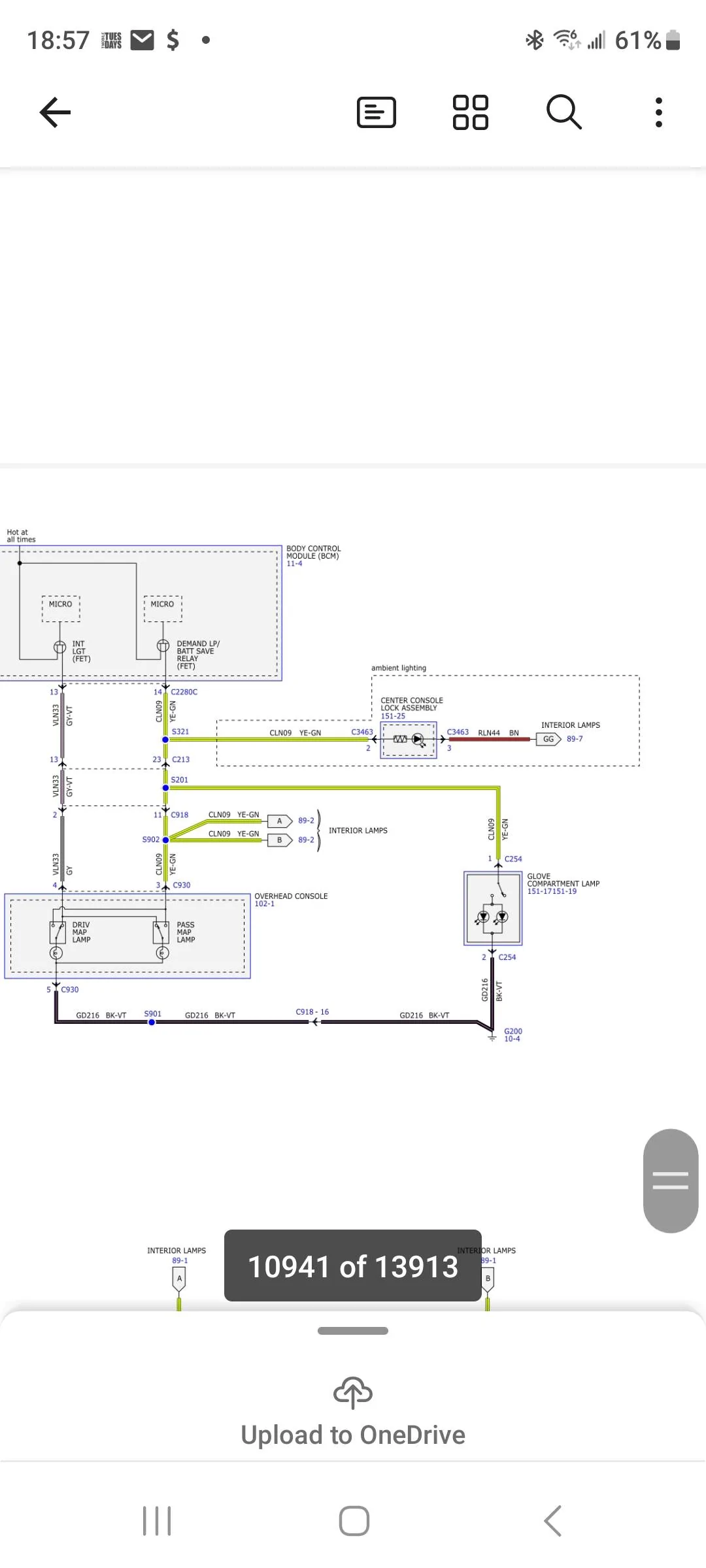This screenshot has width=706, height=1568.
Task: Tap the Android recent apps button
Action: (x=157, y=1521)
